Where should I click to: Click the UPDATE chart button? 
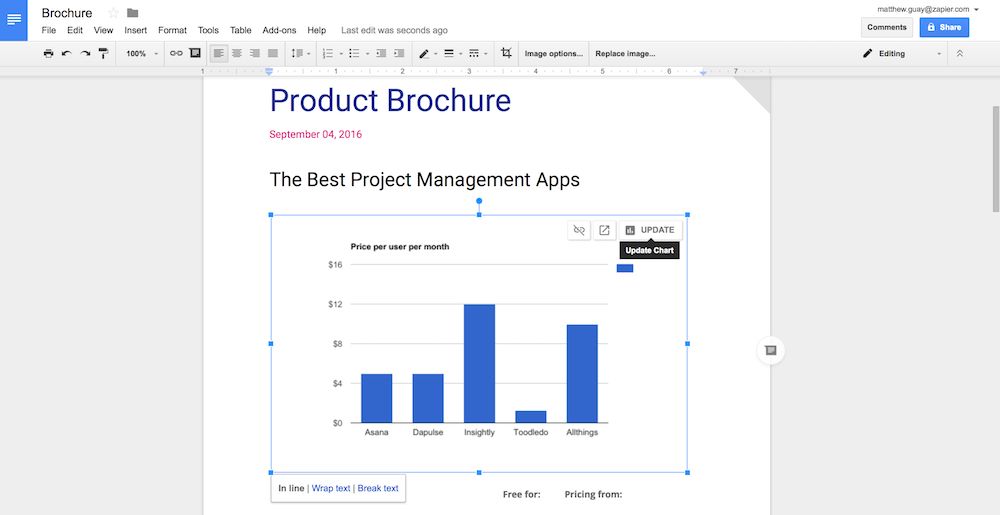click(650, 230)
